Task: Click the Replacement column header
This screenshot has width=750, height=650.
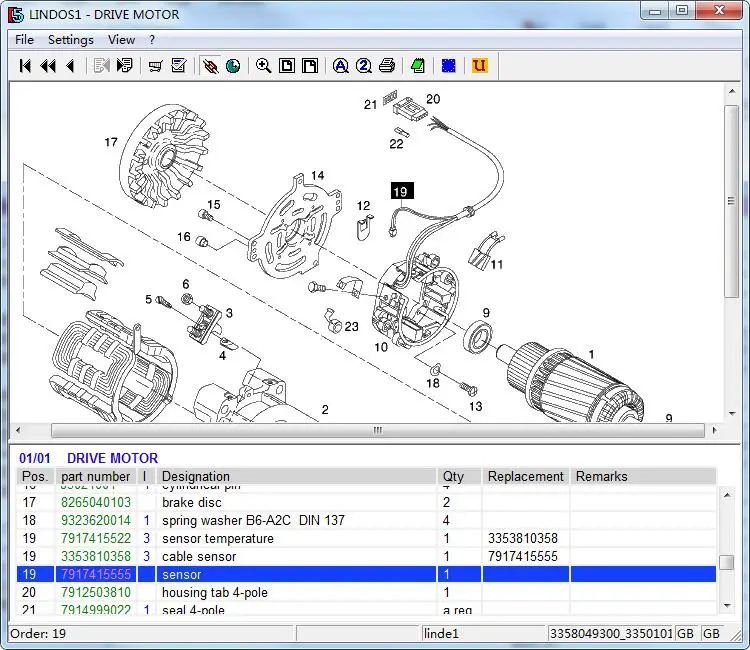Action: tap(526, 476)
